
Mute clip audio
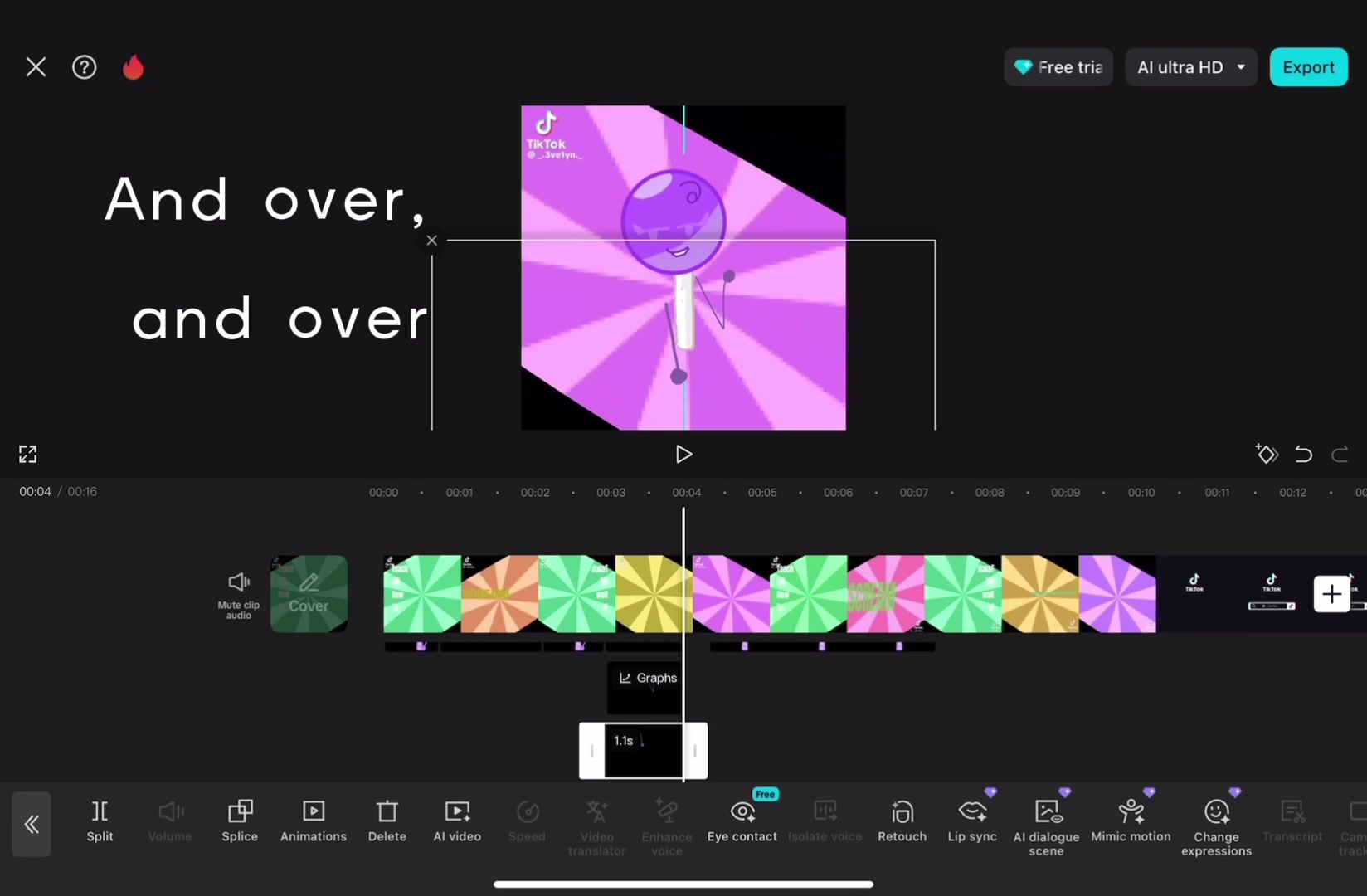[239, 595]
